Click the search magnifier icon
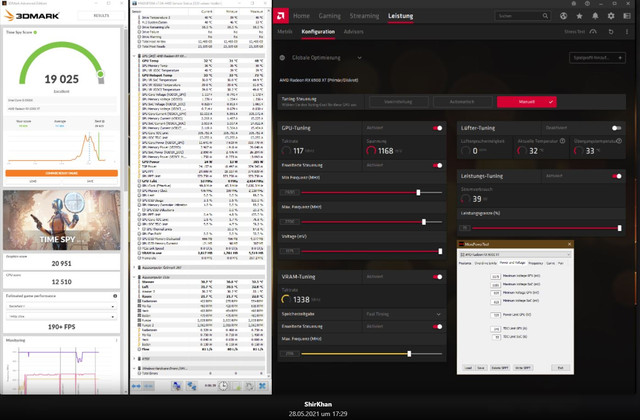This screenshot has width=640, height=420. click(x=545, y=16)
